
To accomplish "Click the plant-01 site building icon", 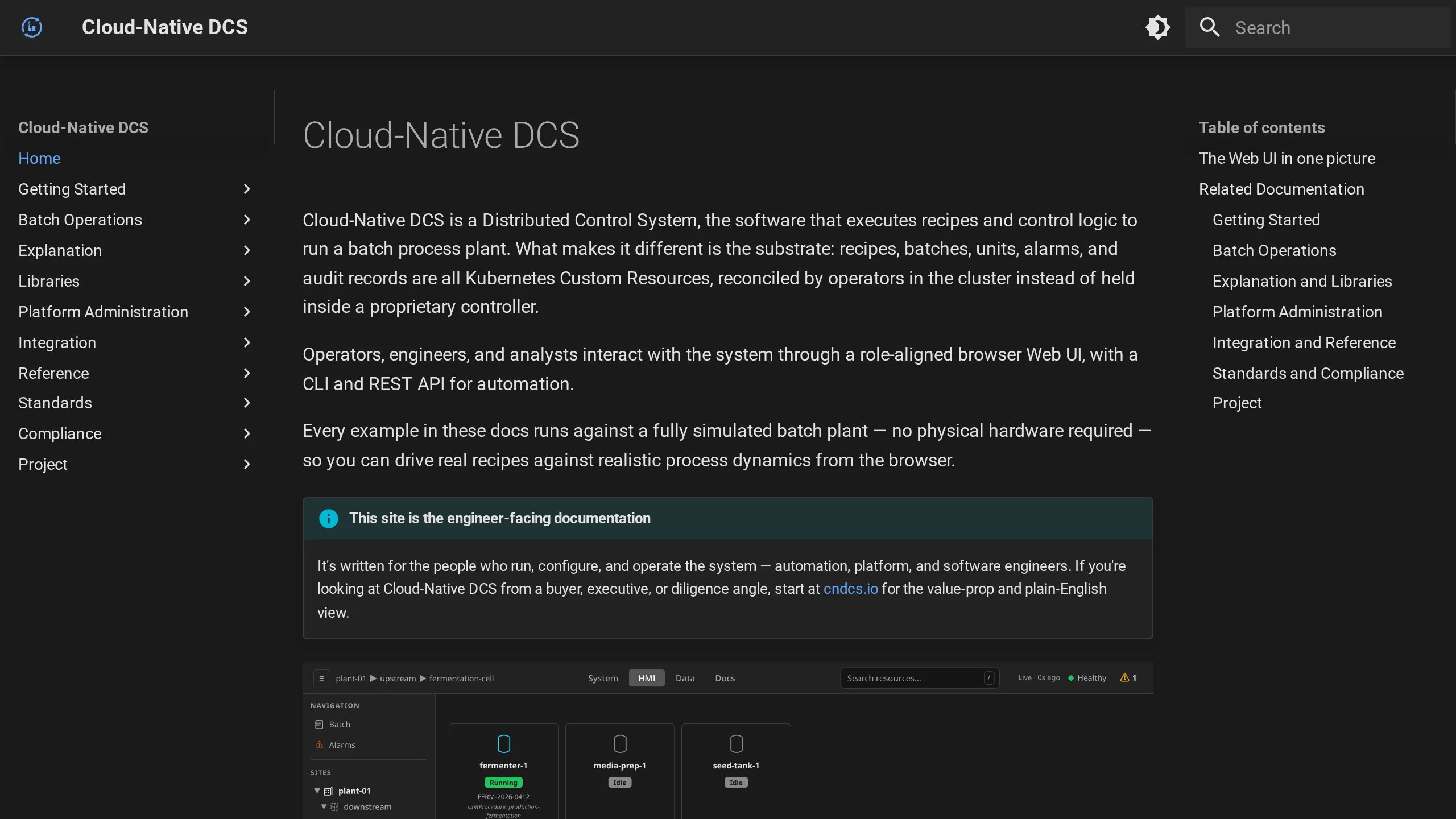I will click(x=328, y=791).
